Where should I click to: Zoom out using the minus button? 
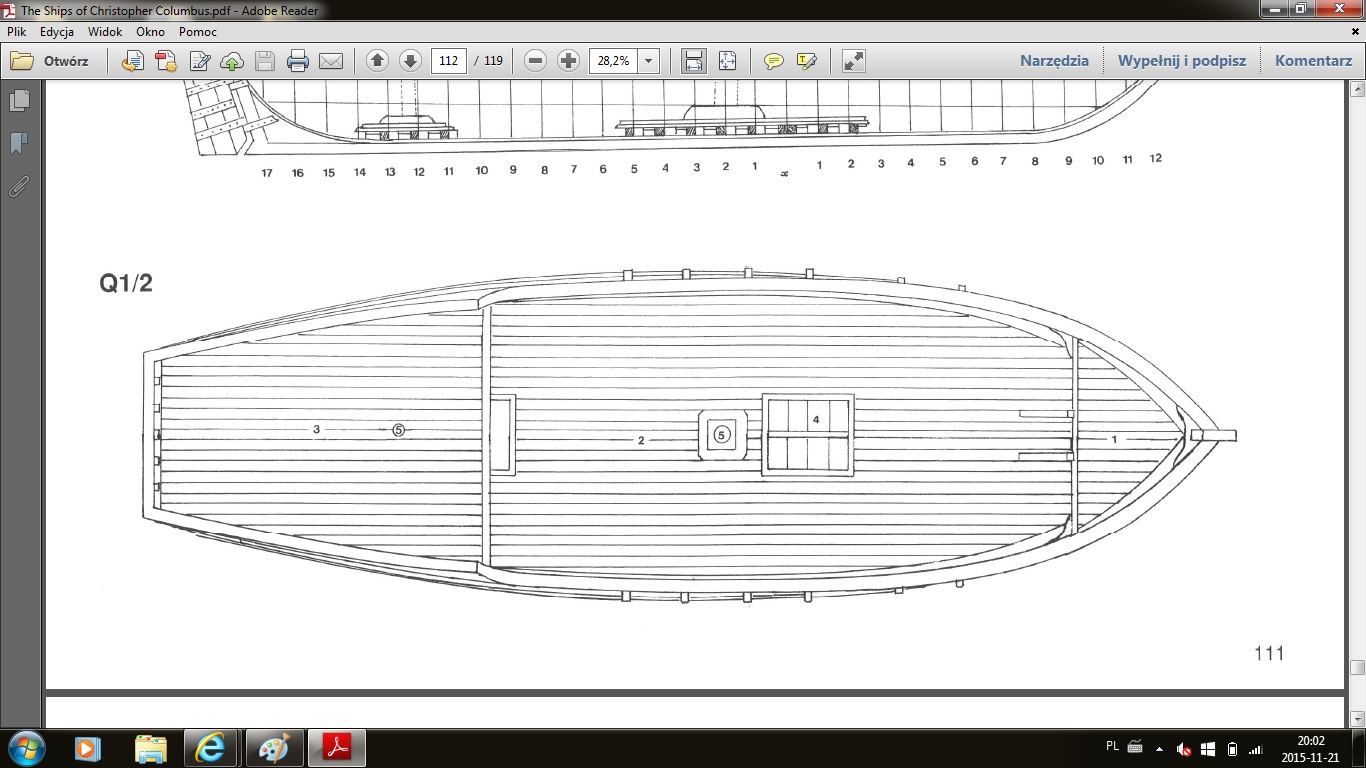tap(535, 61)
